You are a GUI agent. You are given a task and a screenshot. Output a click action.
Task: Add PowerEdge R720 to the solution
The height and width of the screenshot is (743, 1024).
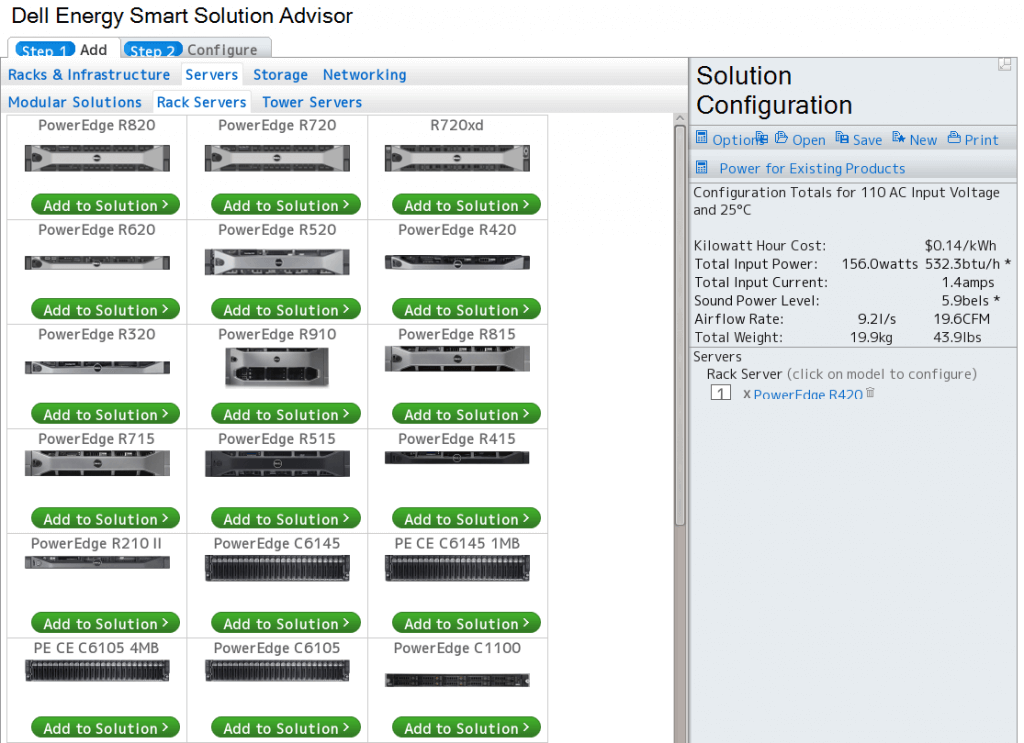click(x=286, y=205)
